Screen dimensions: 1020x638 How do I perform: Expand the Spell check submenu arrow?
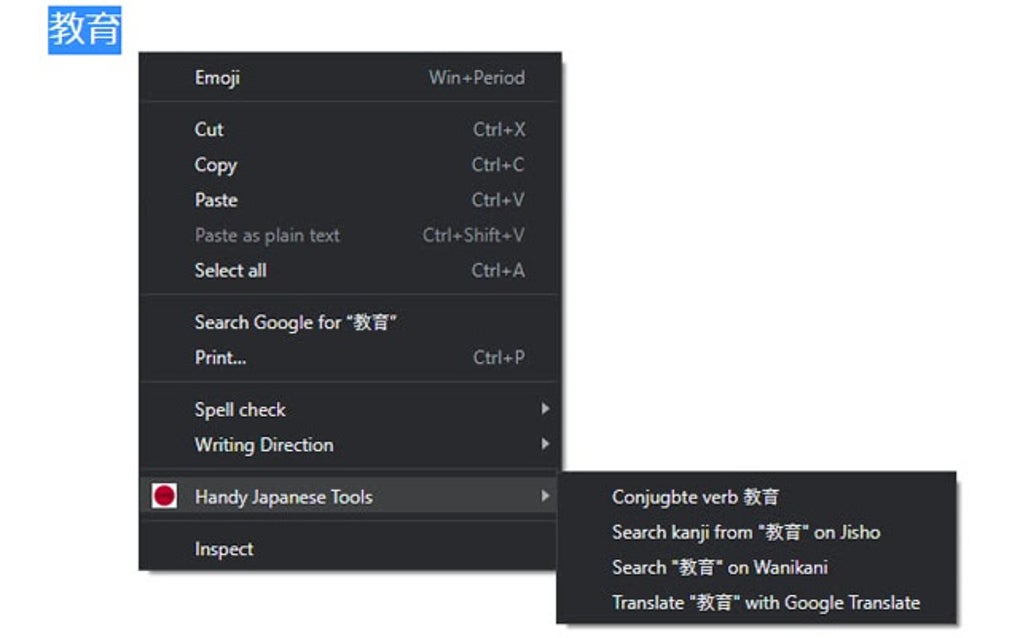pos(545,409)
